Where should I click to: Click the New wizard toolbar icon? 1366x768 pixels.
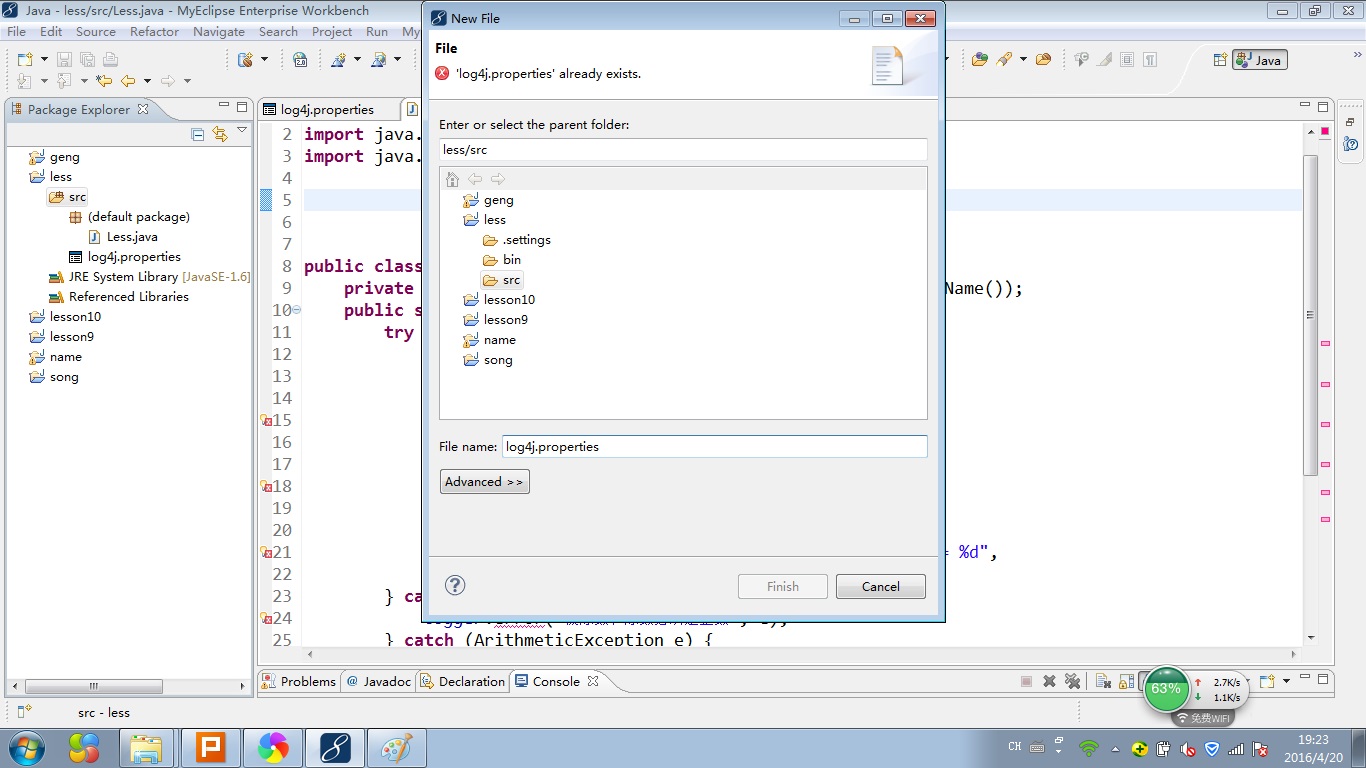pos(25,59)
